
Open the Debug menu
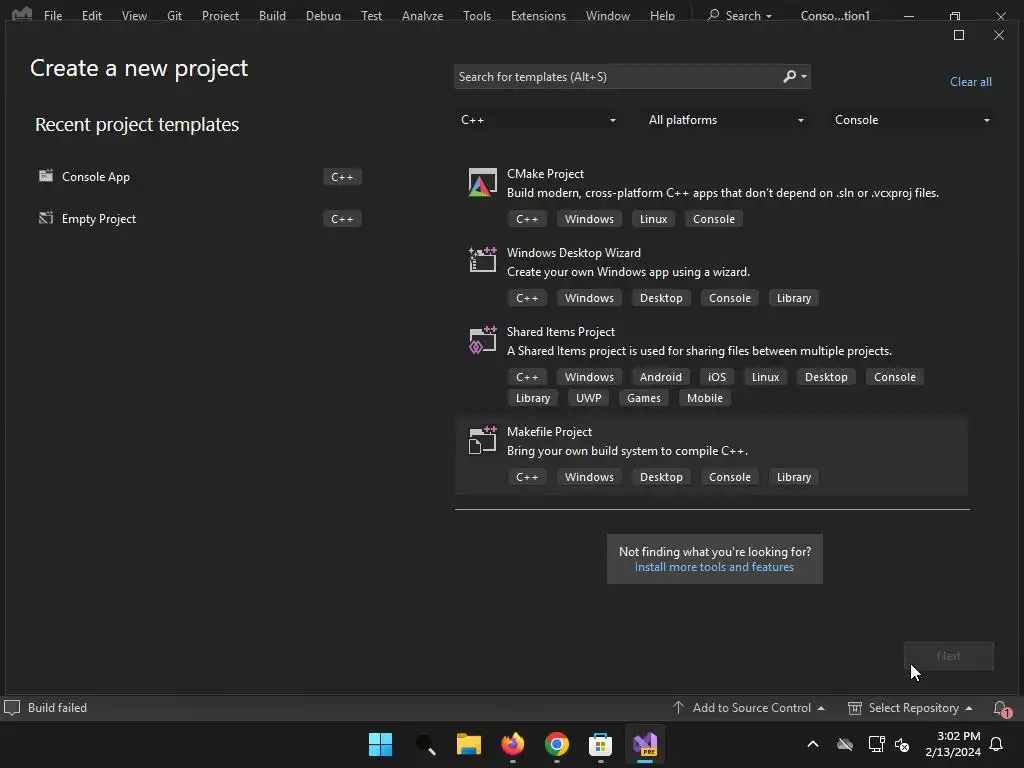323,15
